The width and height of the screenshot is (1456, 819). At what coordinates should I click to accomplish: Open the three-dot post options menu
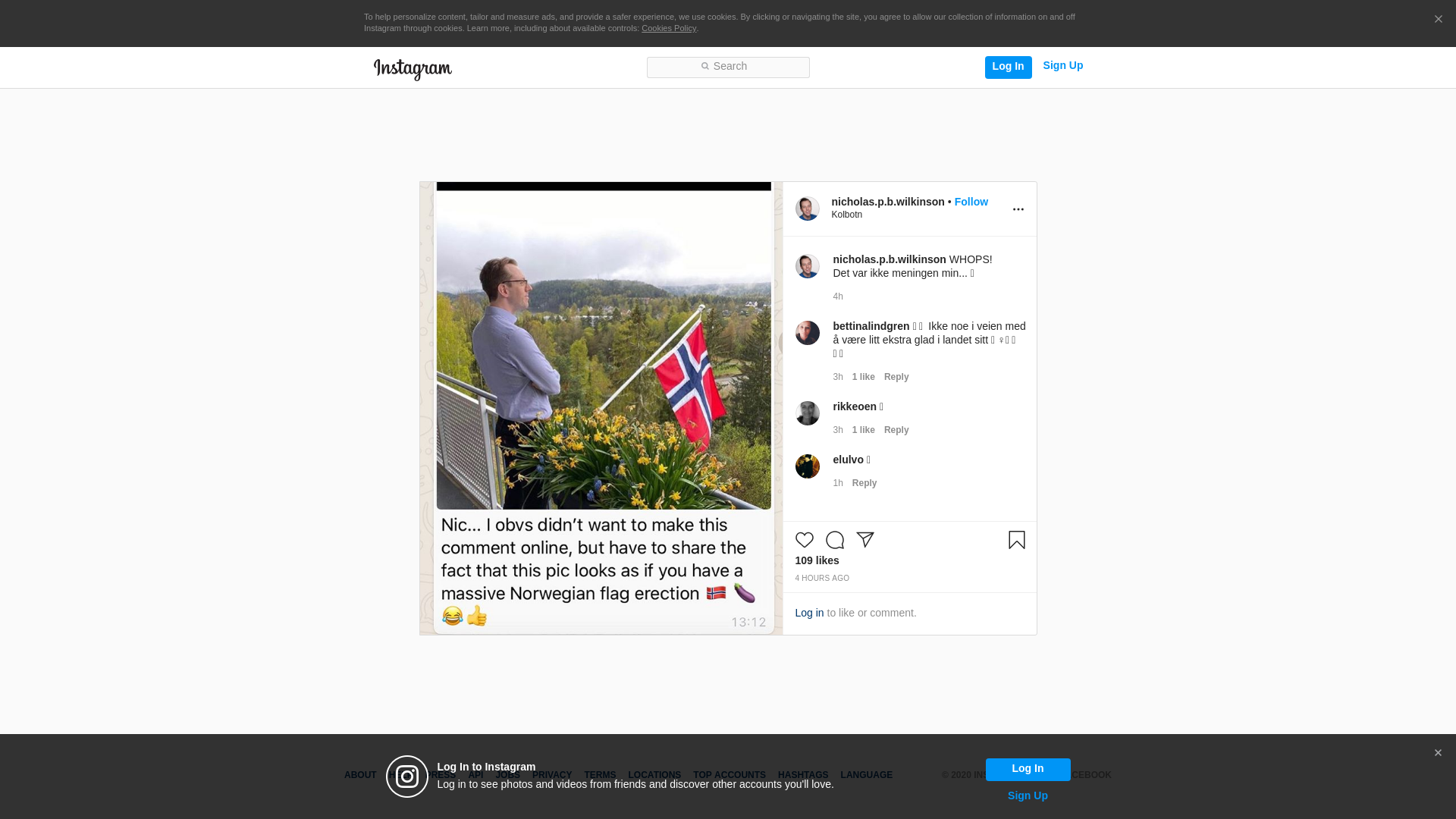coord(1018,209)
